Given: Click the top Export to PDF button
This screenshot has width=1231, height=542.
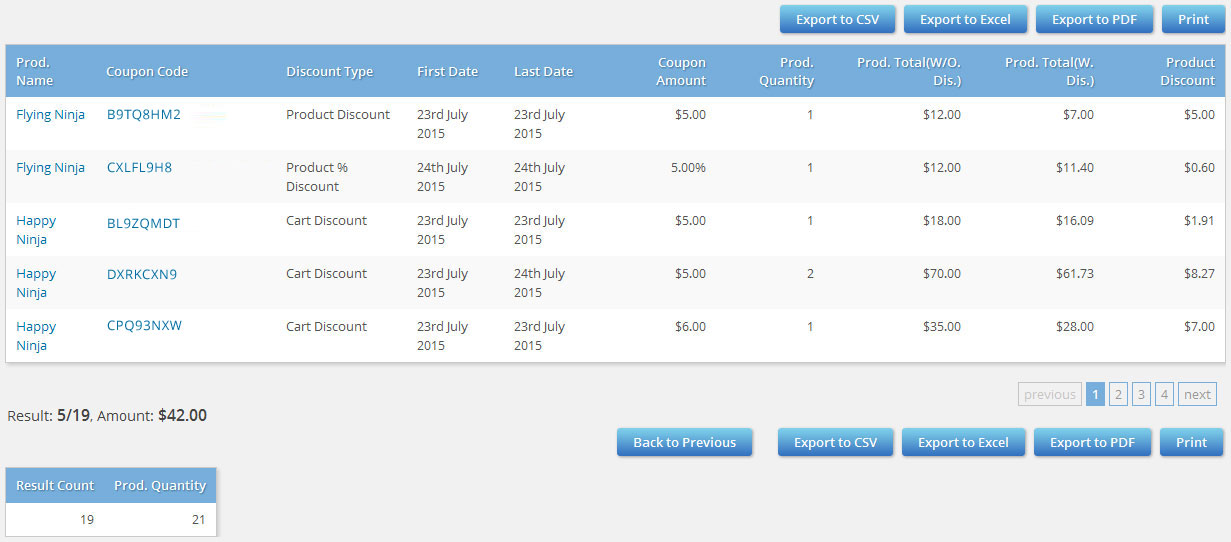Looking at the screenshot, I should tap(1094, 19).
